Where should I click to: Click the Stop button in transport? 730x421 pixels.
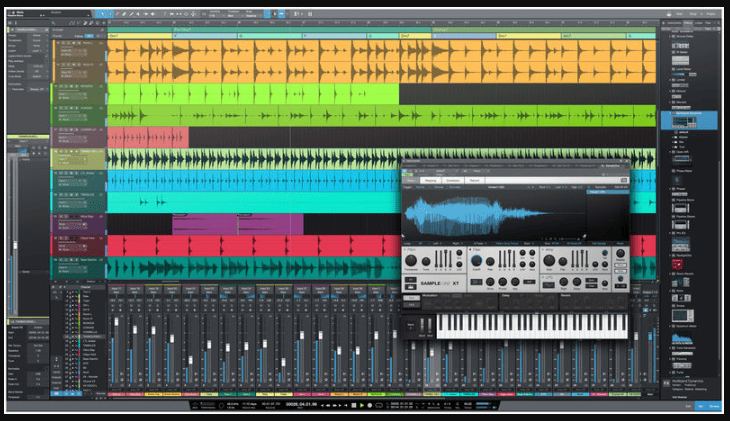click(354, 405)
